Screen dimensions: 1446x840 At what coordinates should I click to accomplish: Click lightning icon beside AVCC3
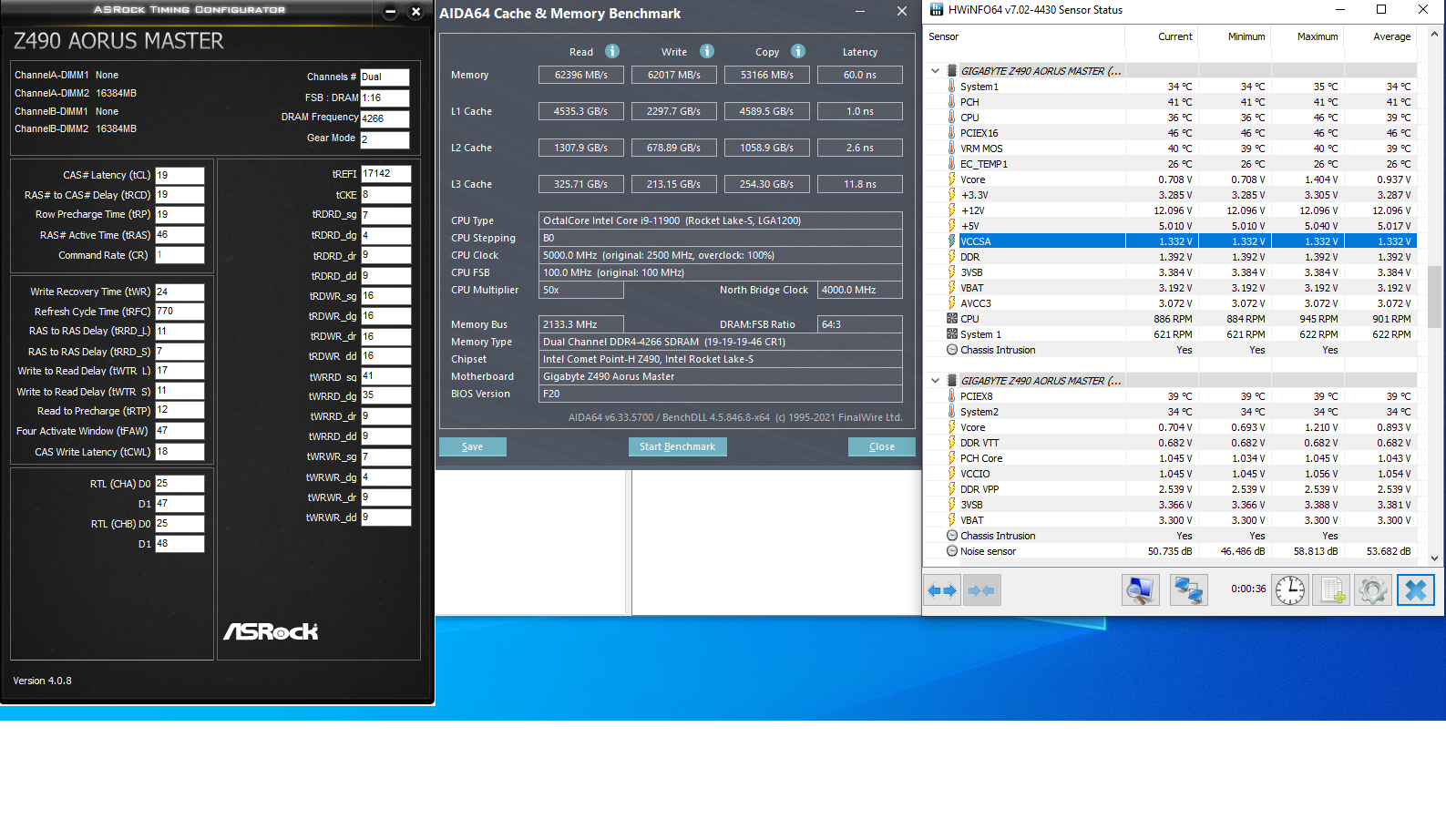(952, 303)
